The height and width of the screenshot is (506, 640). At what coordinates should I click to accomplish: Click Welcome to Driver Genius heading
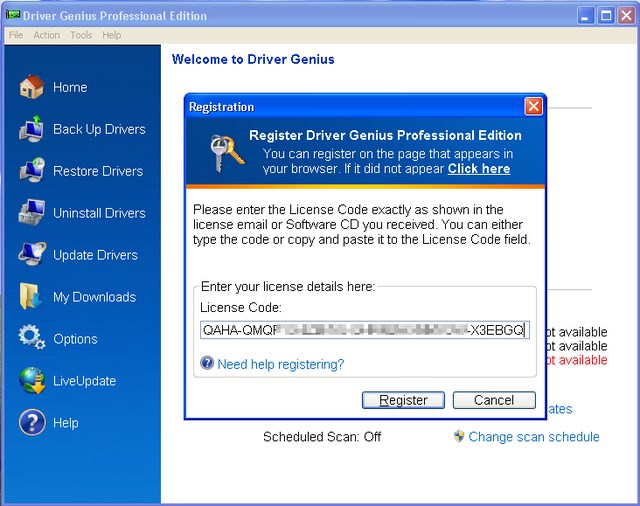253,59
